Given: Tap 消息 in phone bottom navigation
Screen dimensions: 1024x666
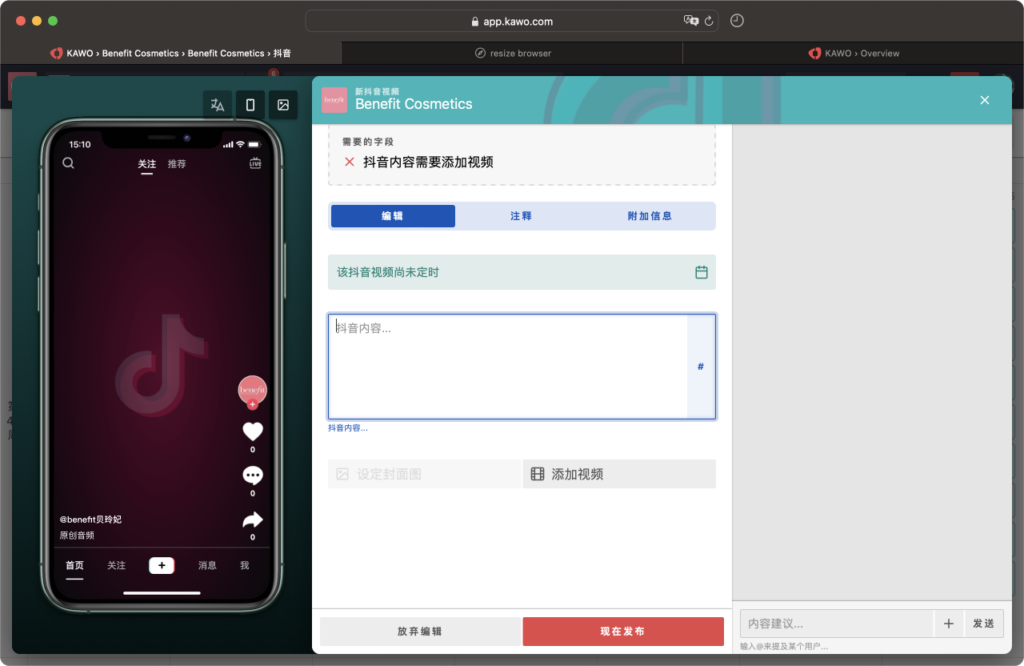Looking at the screenshot, I should click(x=207, y=565).
